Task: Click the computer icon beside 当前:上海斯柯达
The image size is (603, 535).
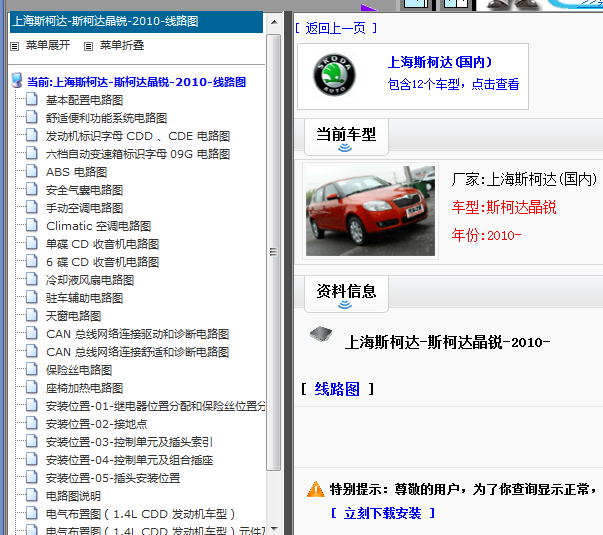Action: click(x=17, y=80)
